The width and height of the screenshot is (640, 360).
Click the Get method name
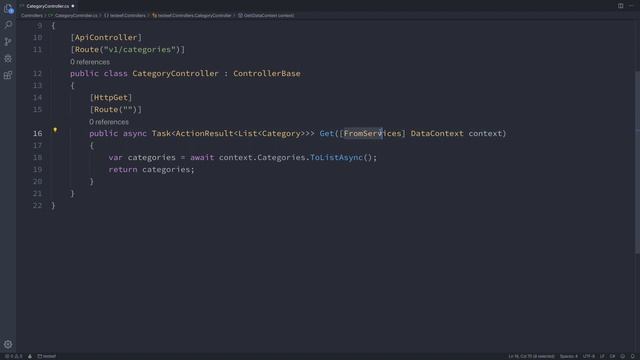(x=327, y=133)
